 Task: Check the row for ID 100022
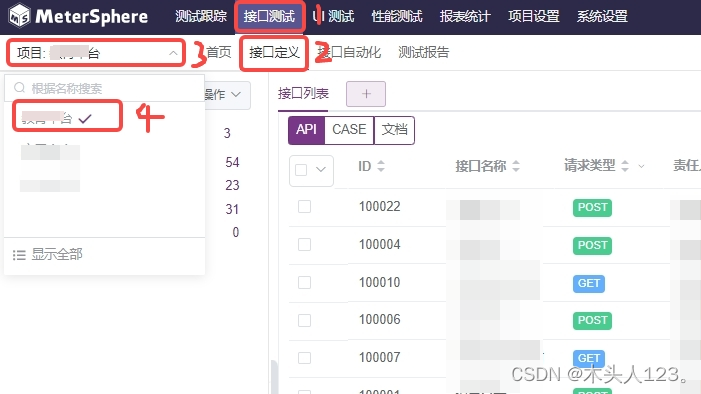[x=304, y=207]
